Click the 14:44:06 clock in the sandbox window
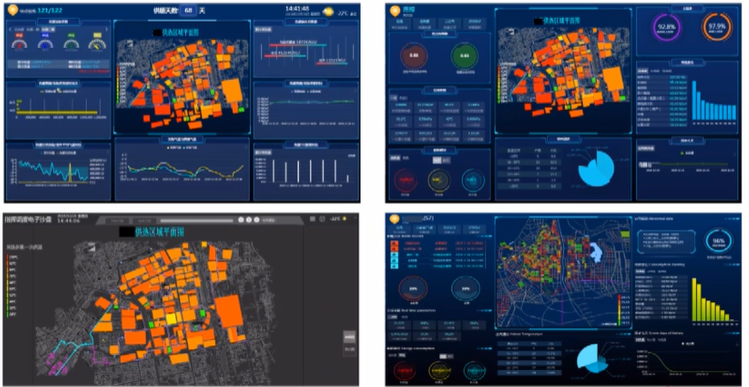The image size is (749, 387). point(70,221)
